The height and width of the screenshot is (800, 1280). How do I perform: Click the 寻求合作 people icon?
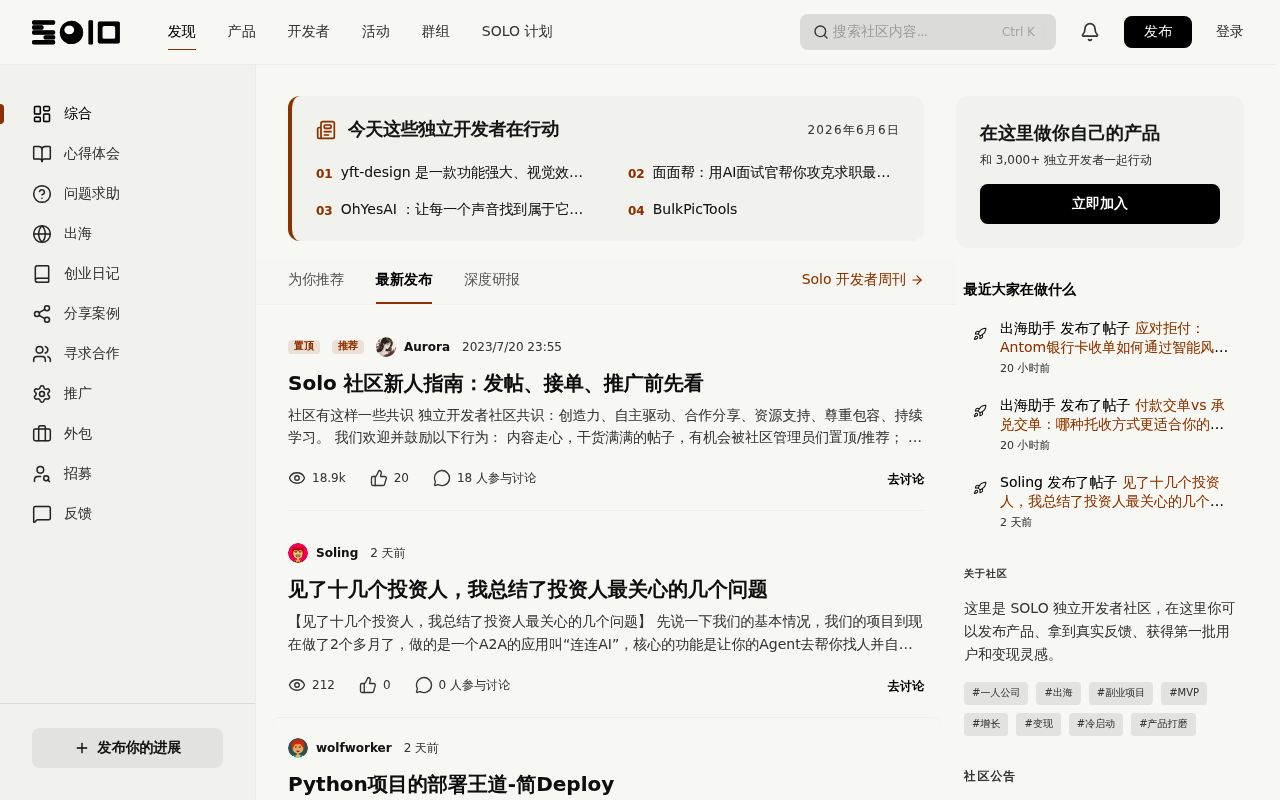tap(42, 354)
